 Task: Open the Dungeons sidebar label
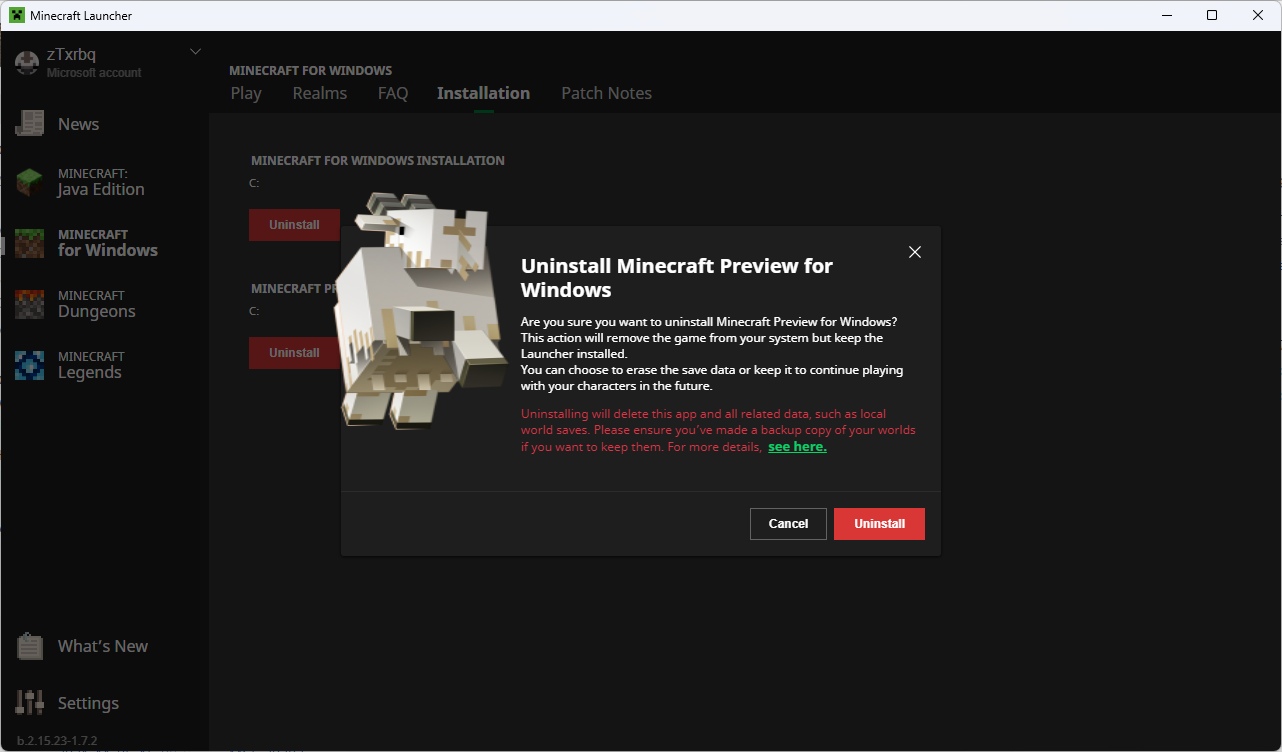click(96, 311)
